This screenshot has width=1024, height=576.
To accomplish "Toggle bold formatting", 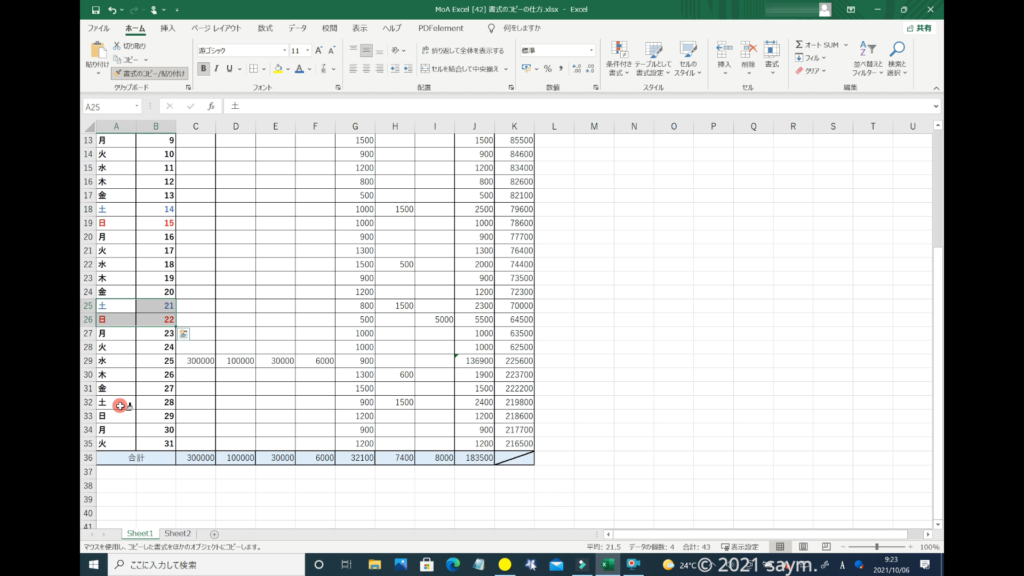I will pyautogui.click(x=204, y=69).
